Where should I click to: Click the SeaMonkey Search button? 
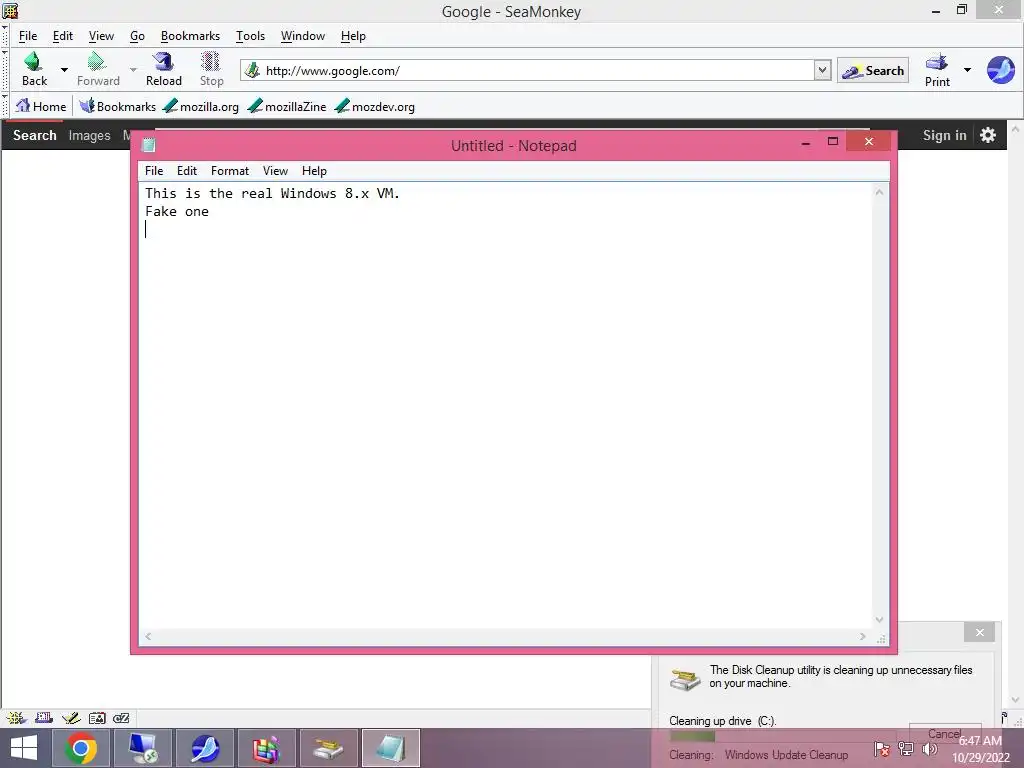[x=873, y=71]
